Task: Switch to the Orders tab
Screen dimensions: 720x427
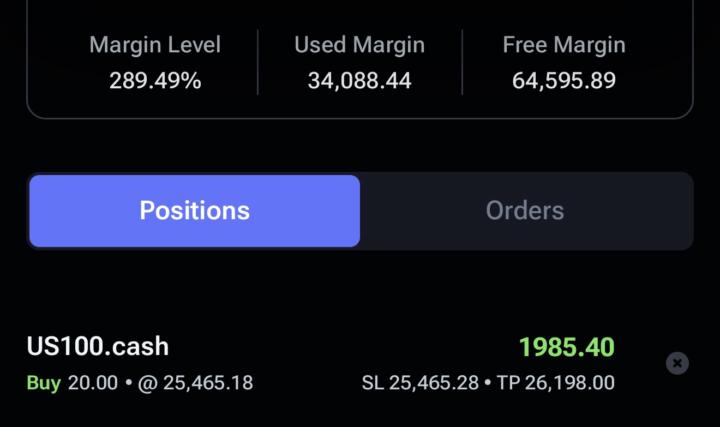Action: pos(525,211)
